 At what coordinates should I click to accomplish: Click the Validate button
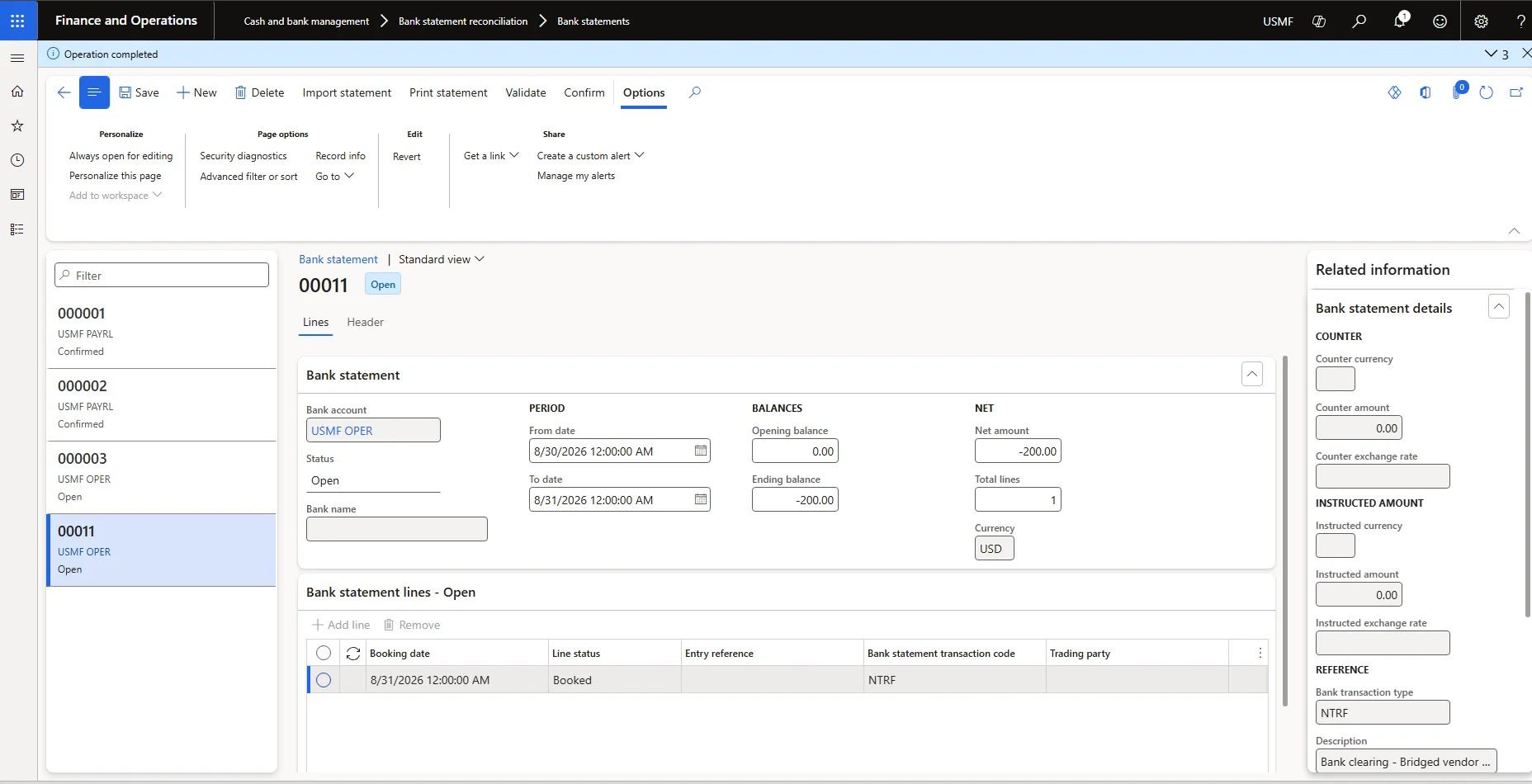(526, 92)
